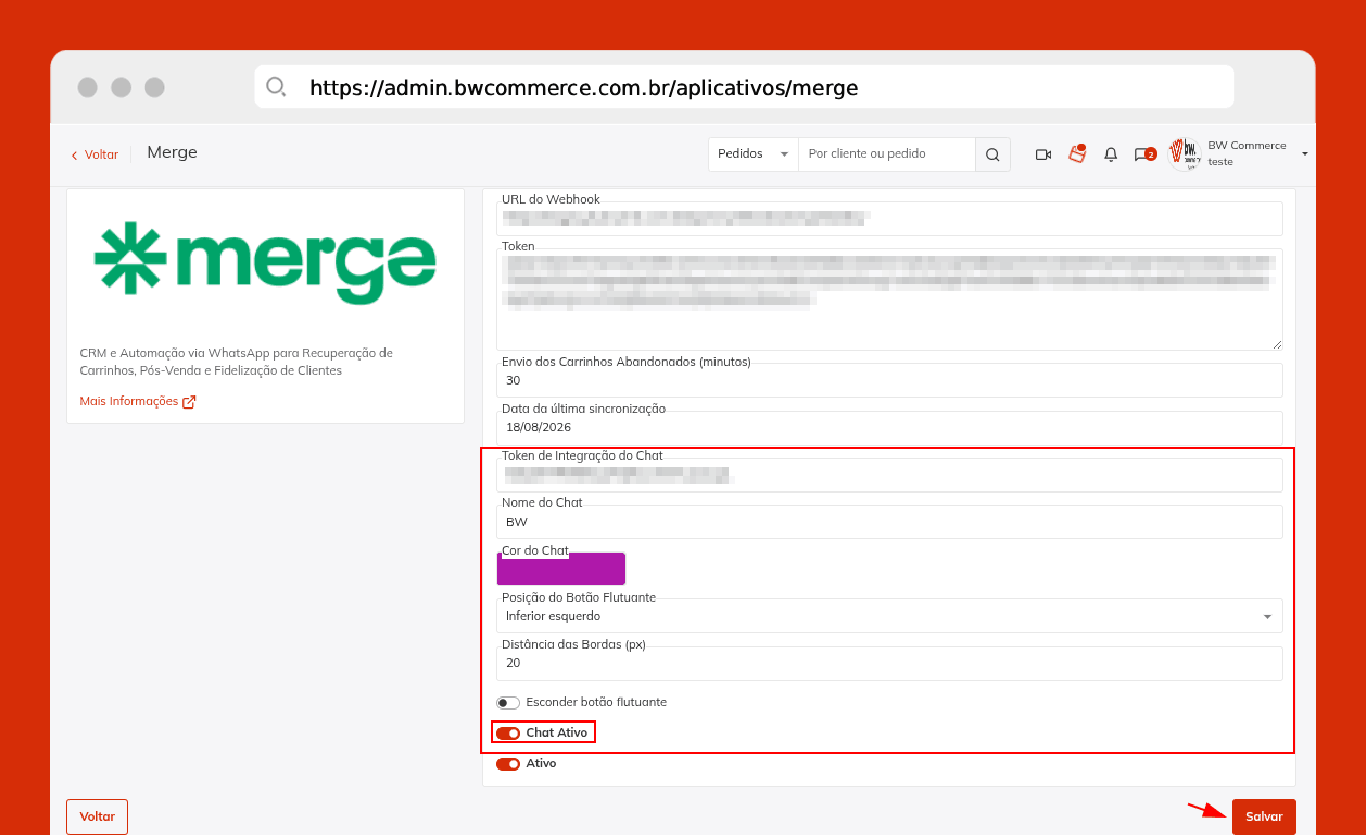The image size is (1366, 835).
Task: Toggle the Esconder botão flutuante switch
Action: pyautogui.click(x=508, y=702)
